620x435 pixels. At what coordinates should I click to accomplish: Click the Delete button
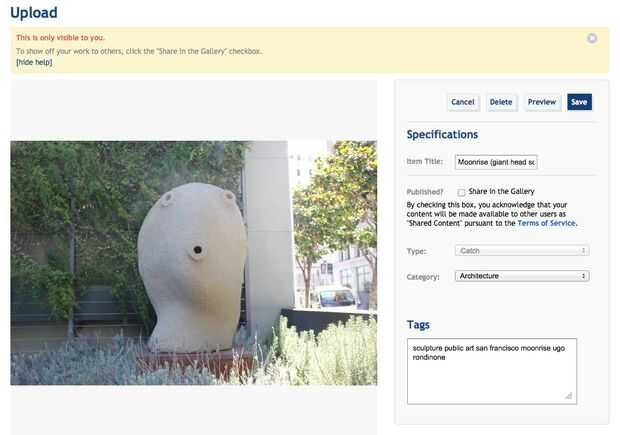pyautogui.click(x=501, y=102)
